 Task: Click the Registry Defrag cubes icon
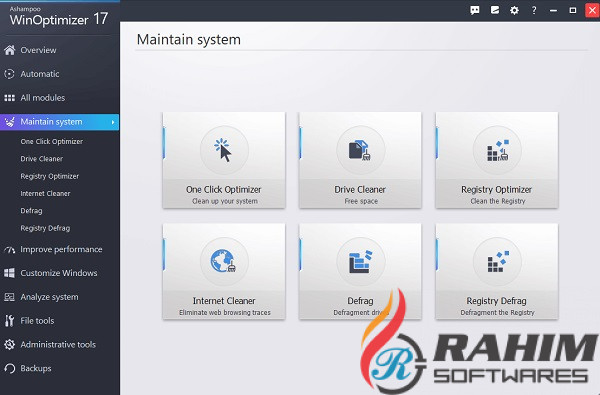pyautogui.click(x=498, y=262)
